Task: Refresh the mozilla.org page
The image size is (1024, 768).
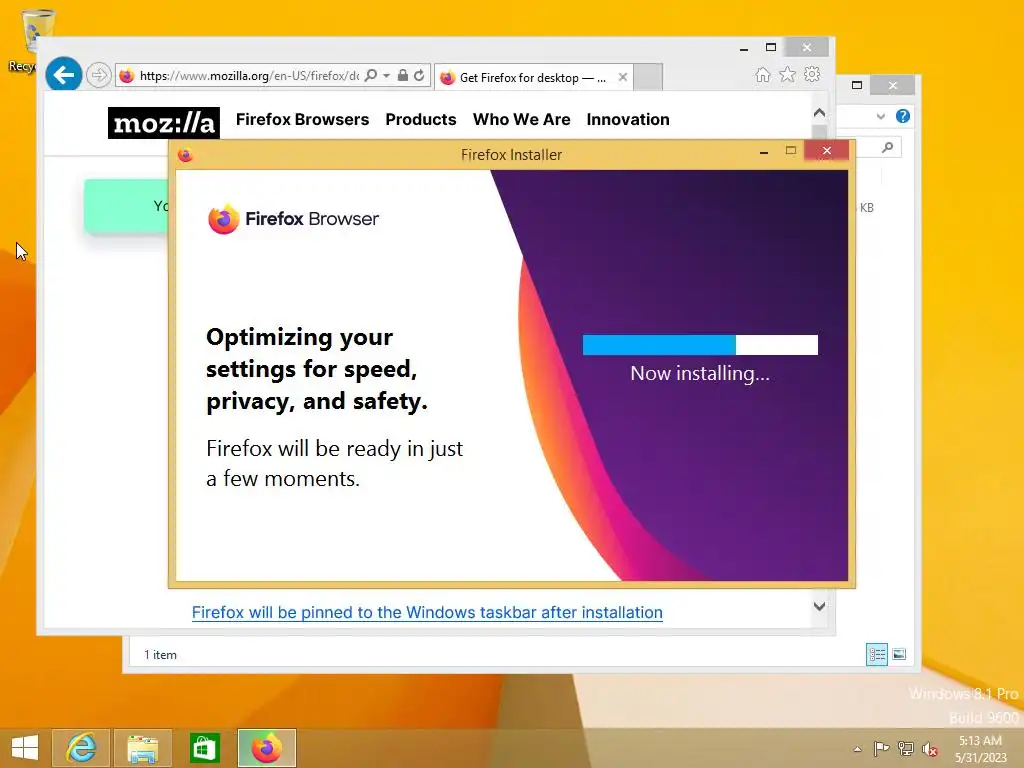Action: pos(419,76)
